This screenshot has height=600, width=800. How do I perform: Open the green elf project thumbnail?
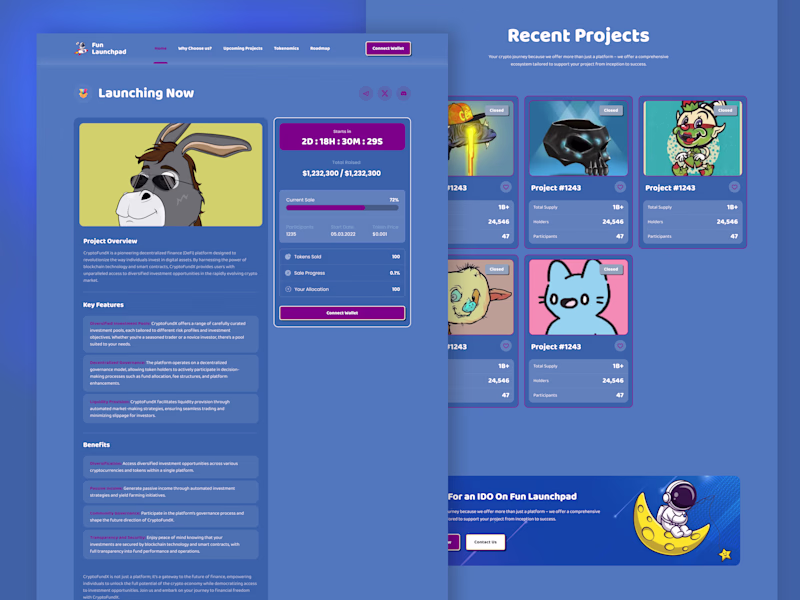(693, 138)
